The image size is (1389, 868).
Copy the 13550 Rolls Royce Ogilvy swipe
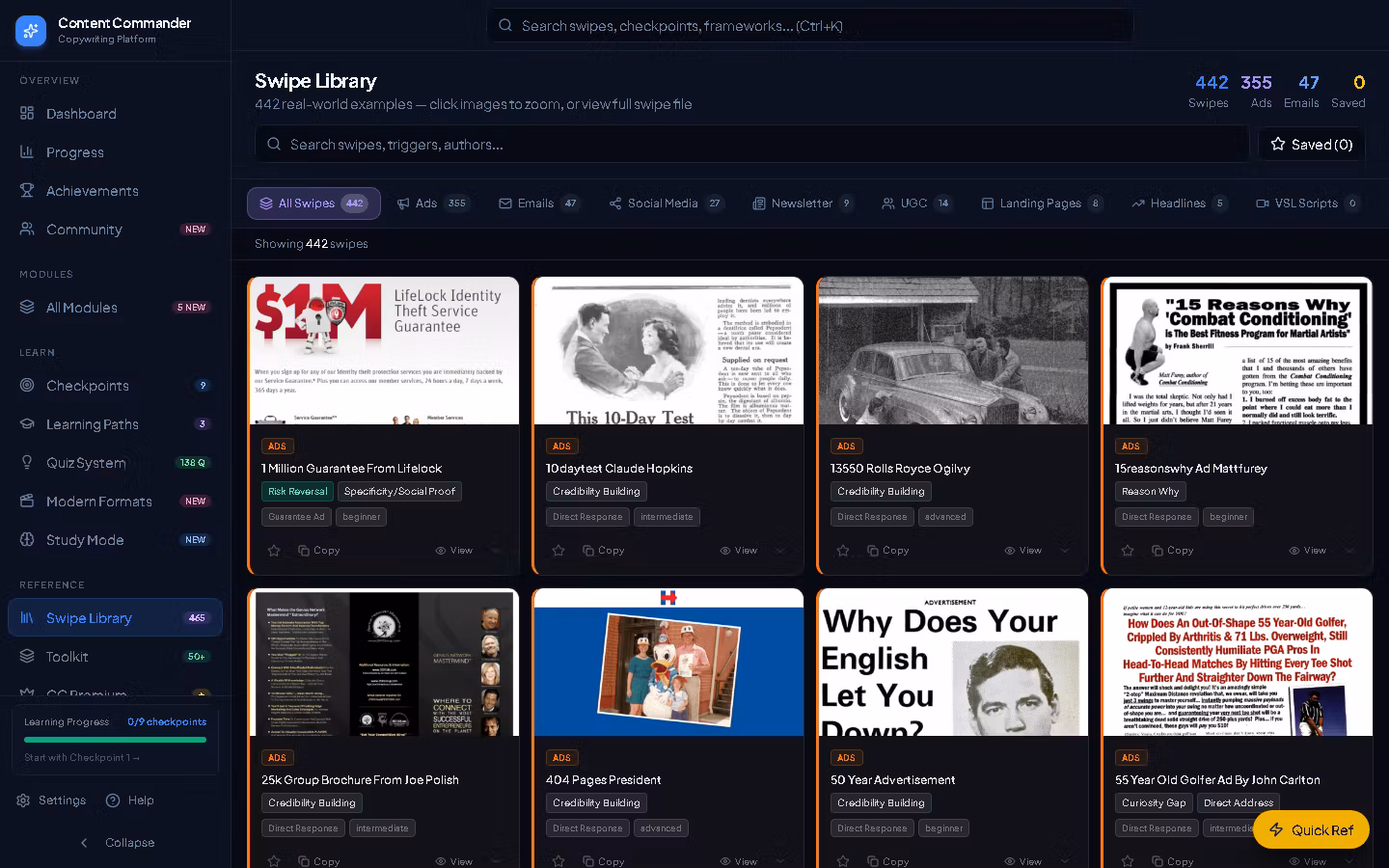[888, 551]
